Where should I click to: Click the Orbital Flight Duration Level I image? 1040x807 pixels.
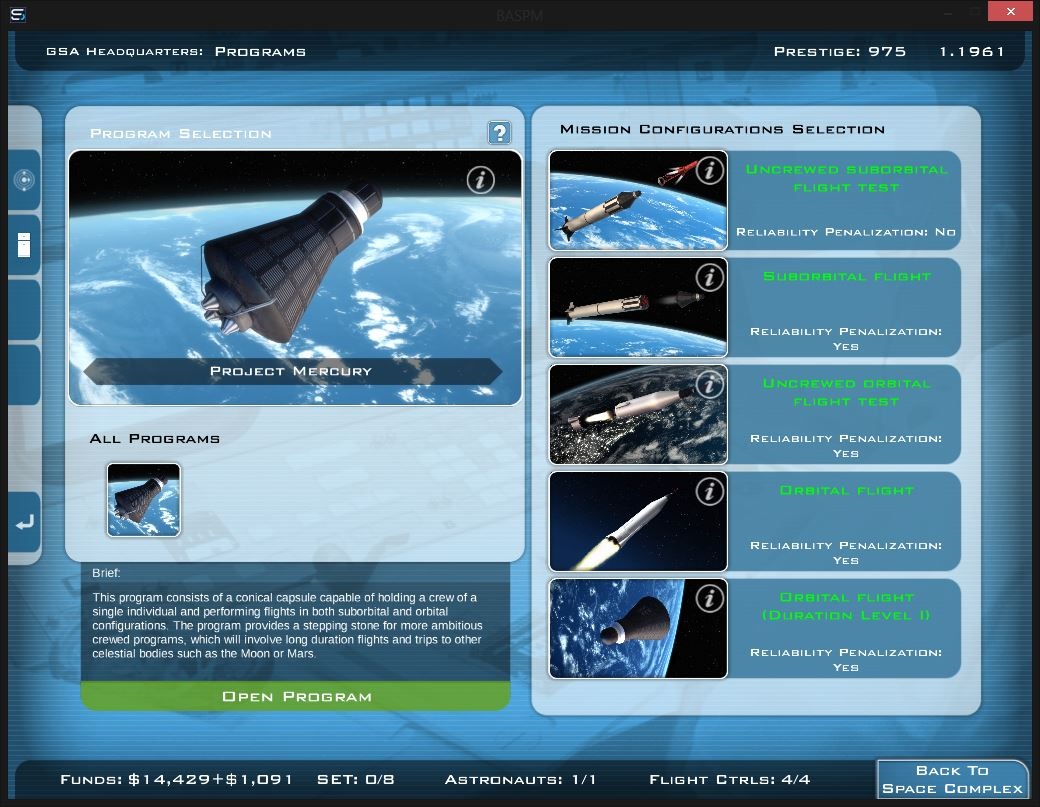point(637,628)
